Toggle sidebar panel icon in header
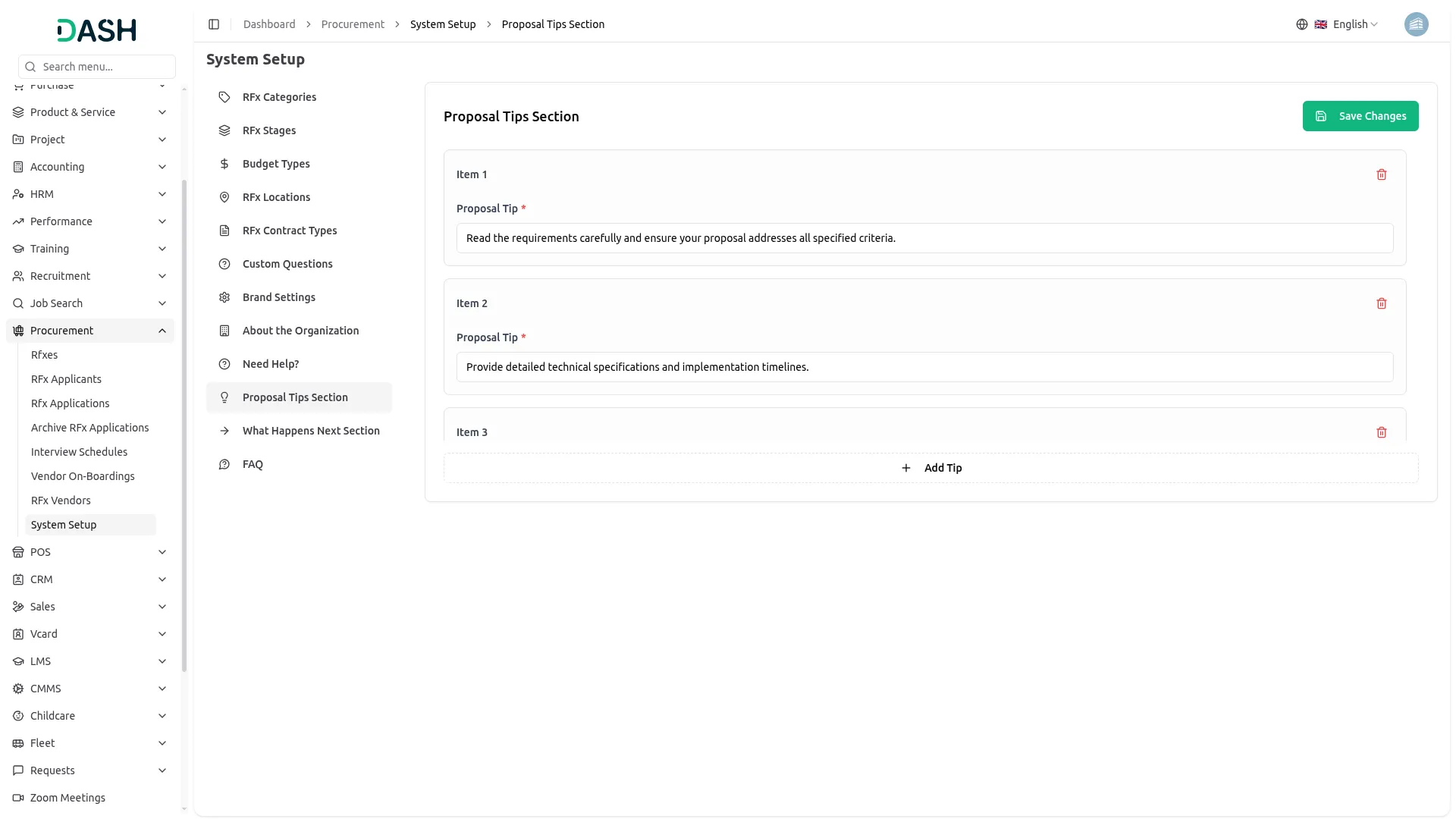The height and width of the screenshot is (819, 1456). 214,24
